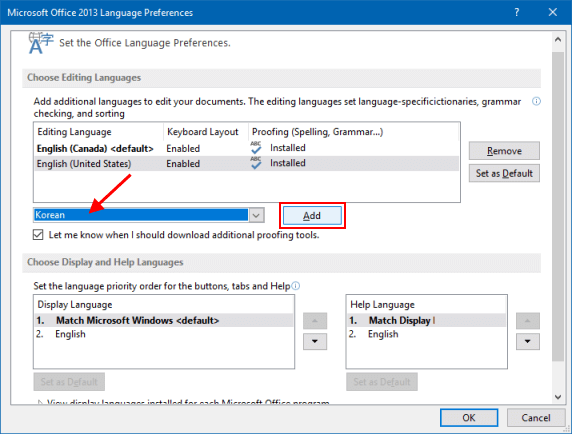This screenshot has width=572, height=434.
Task: Close the Language Preferences dialog
Action: (553, 12)
